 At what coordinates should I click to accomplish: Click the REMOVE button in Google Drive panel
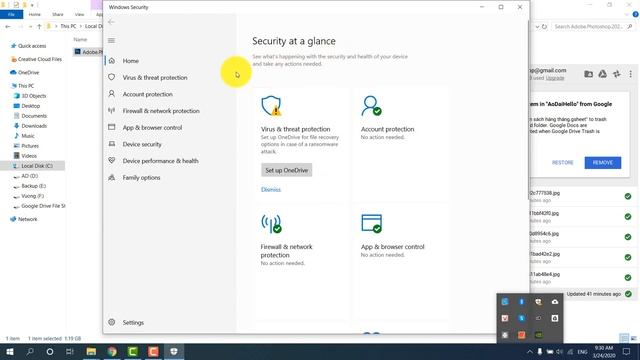(603, 163)
